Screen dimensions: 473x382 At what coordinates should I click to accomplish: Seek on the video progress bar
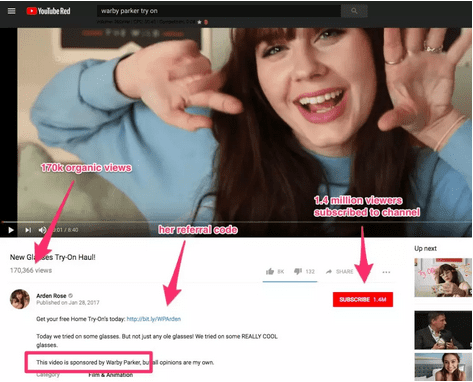pyautogui.click(x=236, y=222)
